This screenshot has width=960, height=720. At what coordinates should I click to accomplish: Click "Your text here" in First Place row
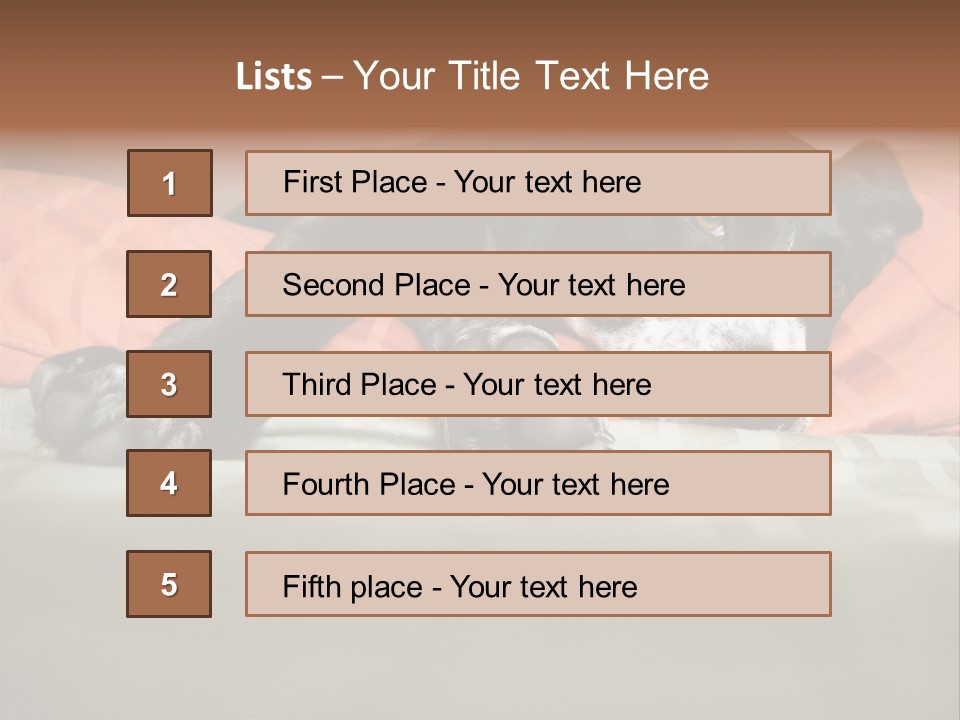(x=548, y=182)
